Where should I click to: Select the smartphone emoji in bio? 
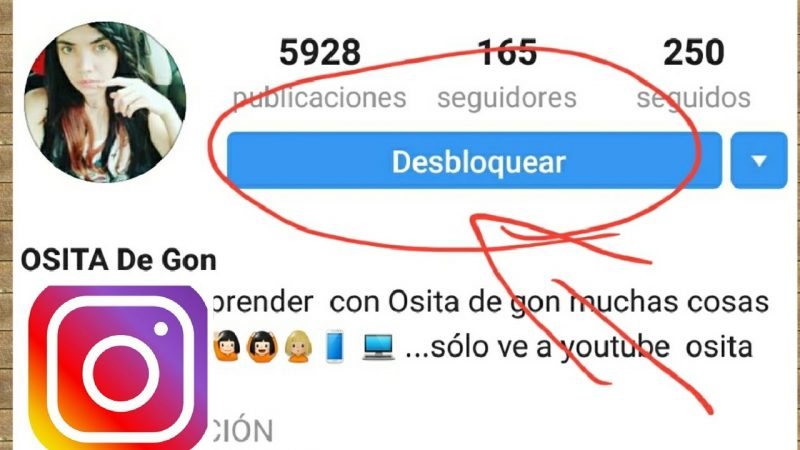(x=335, y=346)
